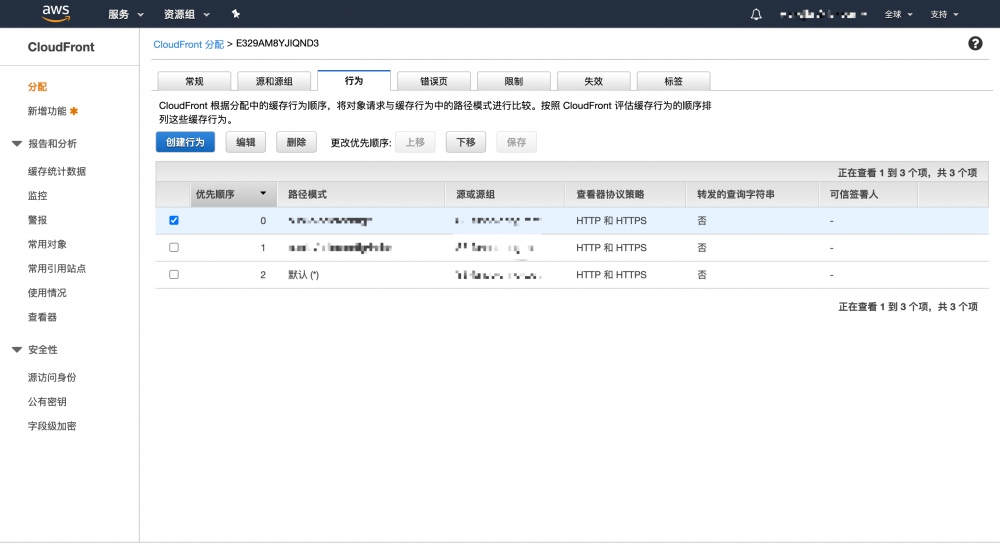Open 查看器 in the sidebar
This screenshot has height=546, width=1000.
click(42, 317)
